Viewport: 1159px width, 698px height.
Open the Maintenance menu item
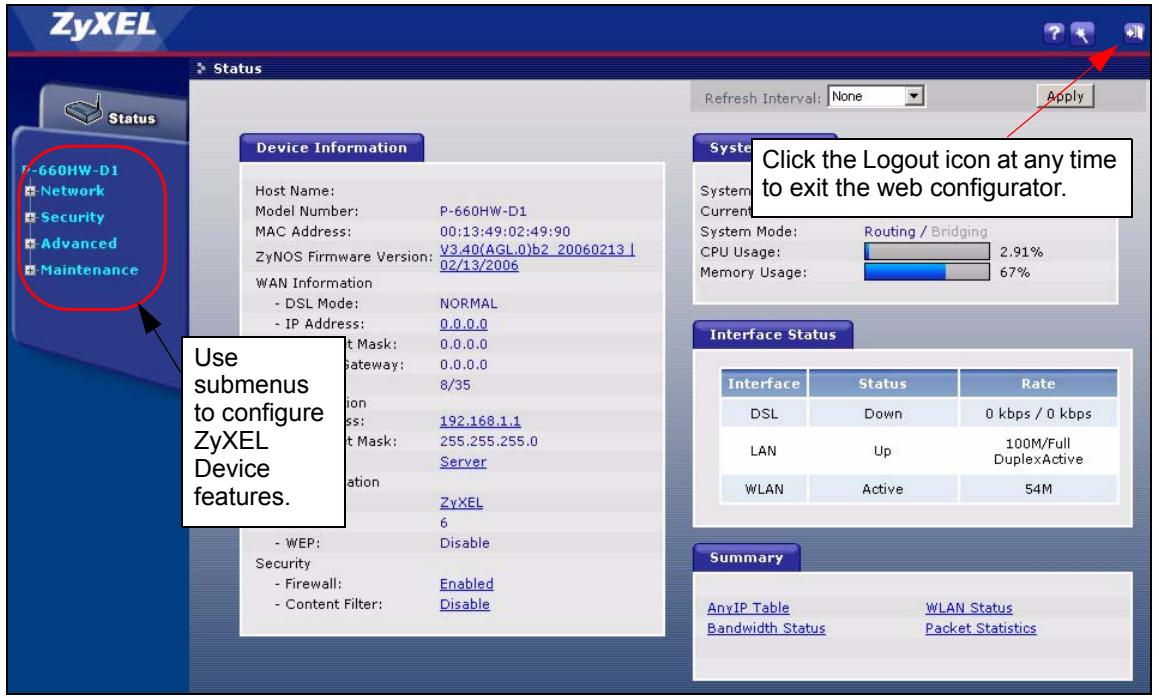point(89,270)
